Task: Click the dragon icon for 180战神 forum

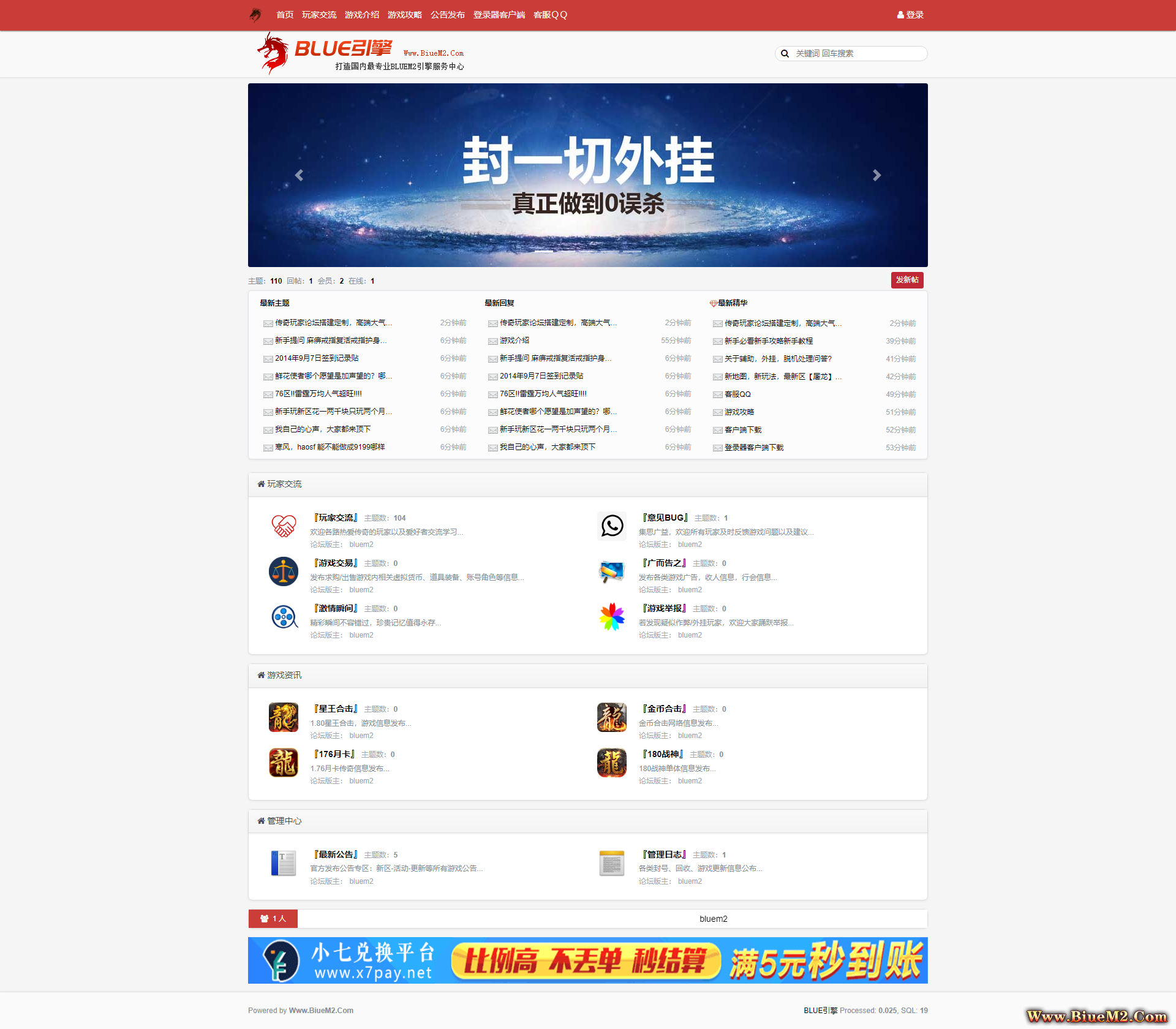Action: click(x=612, y=763)
